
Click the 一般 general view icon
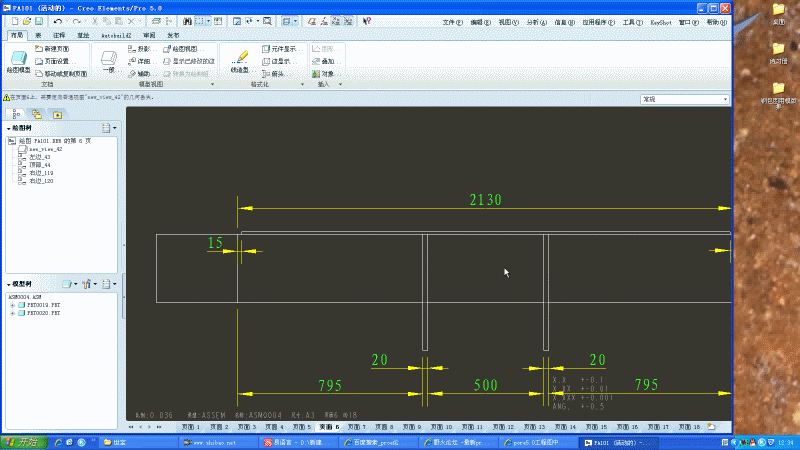click(x=108, y=61)
